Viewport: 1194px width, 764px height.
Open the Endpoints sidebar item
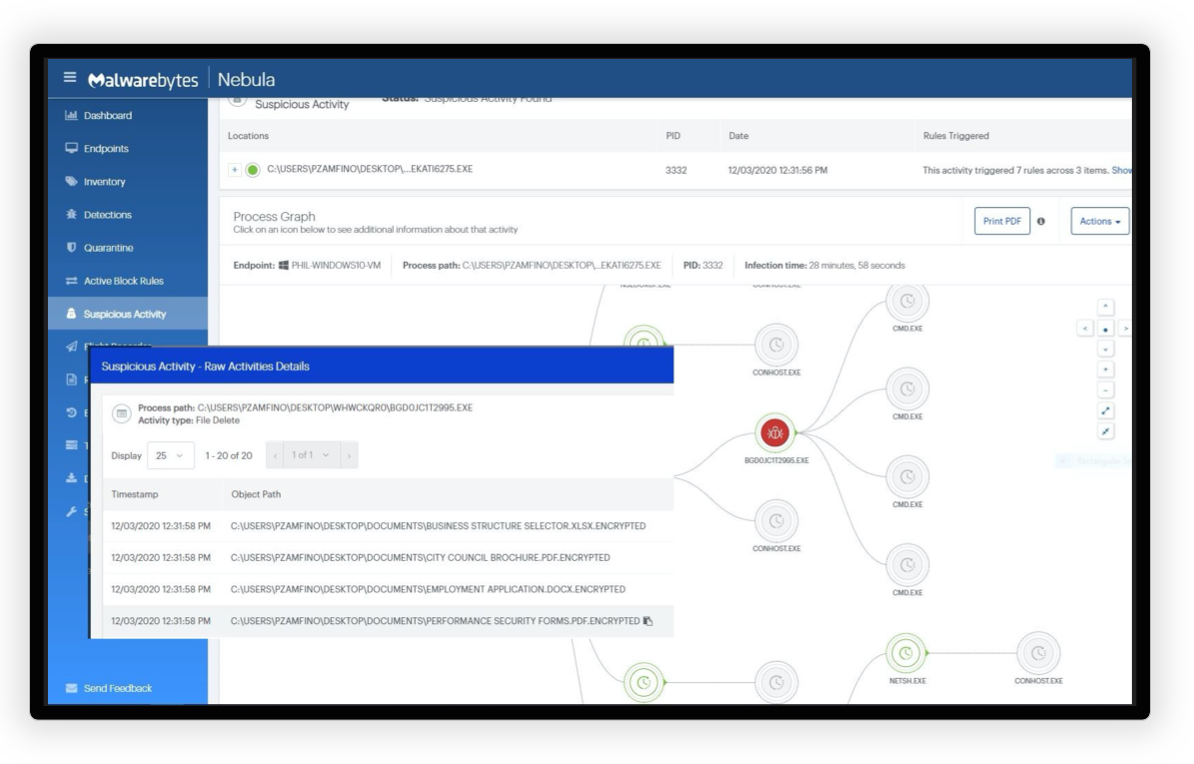106,149
